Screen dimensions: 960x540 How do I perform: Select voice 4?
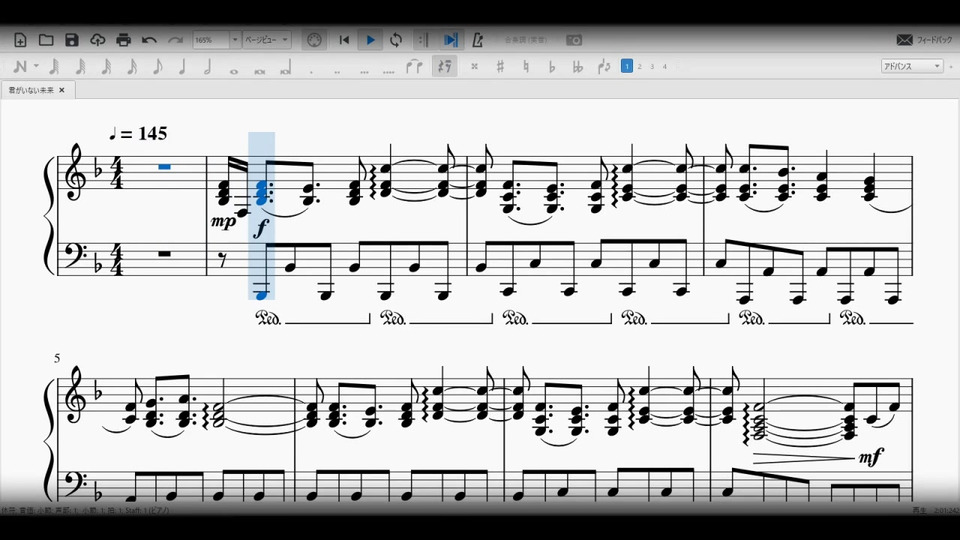tap(665, 67)
